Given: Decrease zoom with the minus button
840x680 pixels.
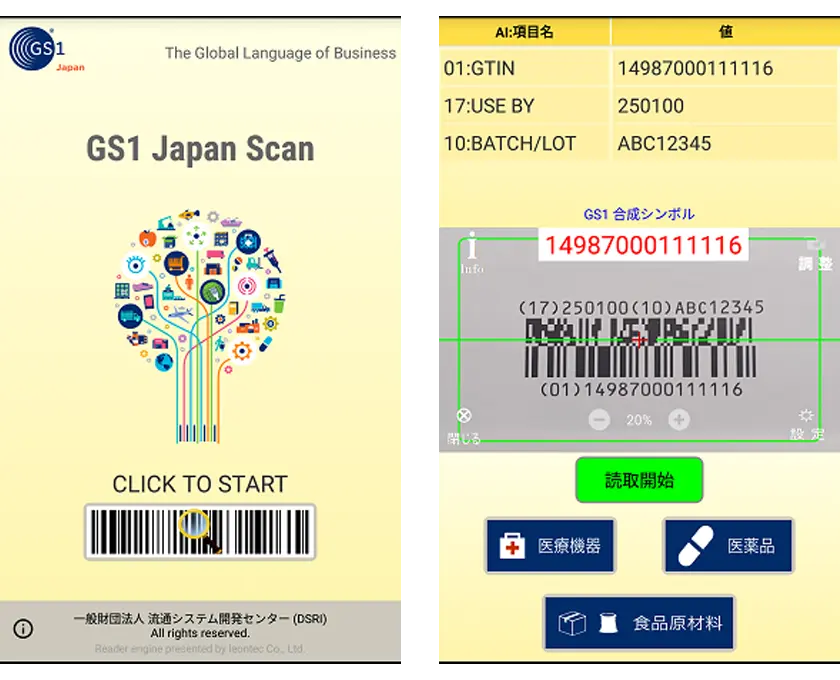Looking at the screenshot, I should tap(599, 420).
